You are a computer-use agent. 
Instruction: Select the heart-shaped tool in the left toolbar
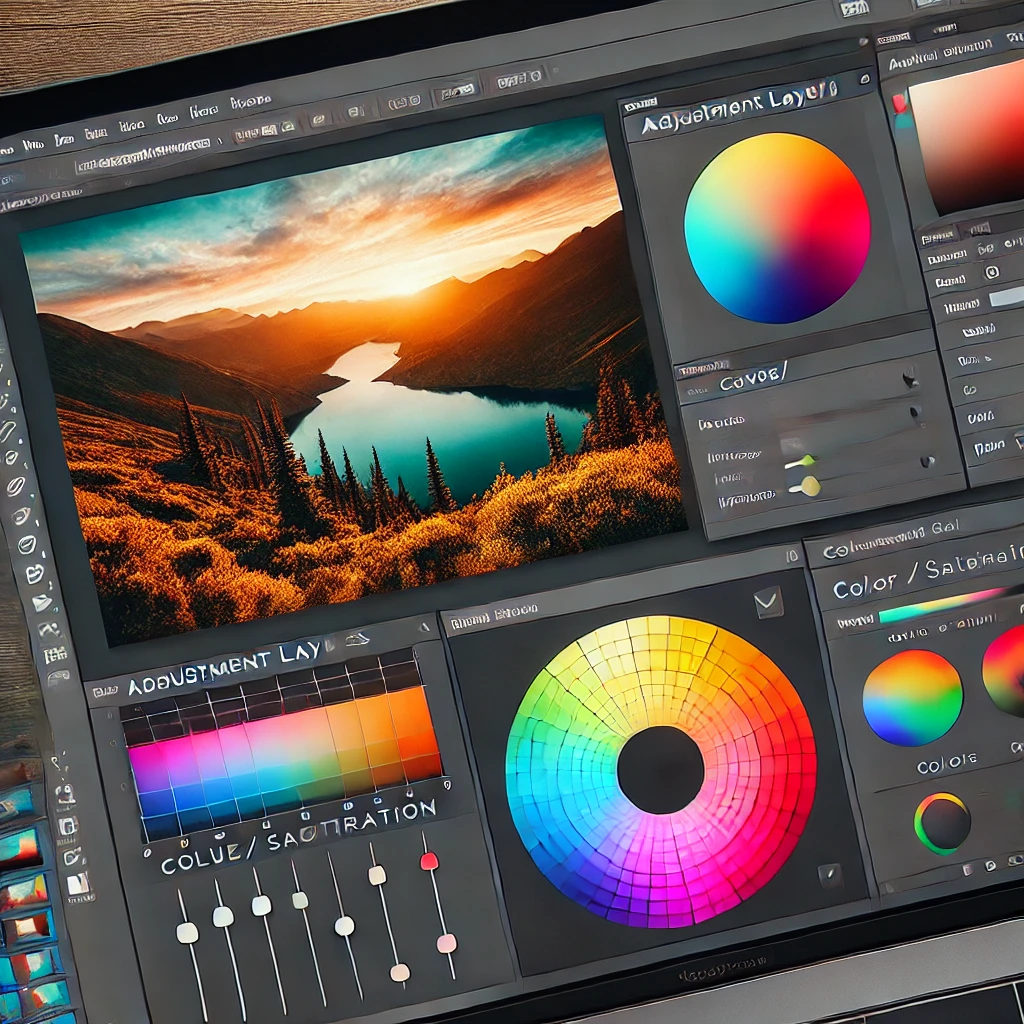33,575
